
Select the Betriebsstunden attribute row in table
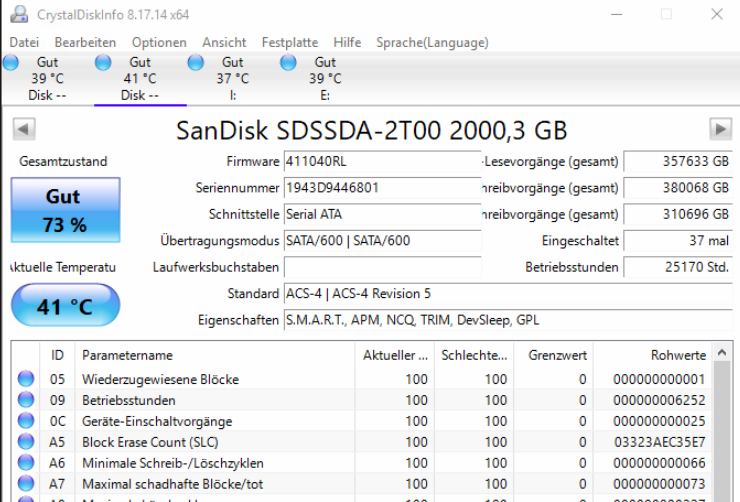point(362,400)
